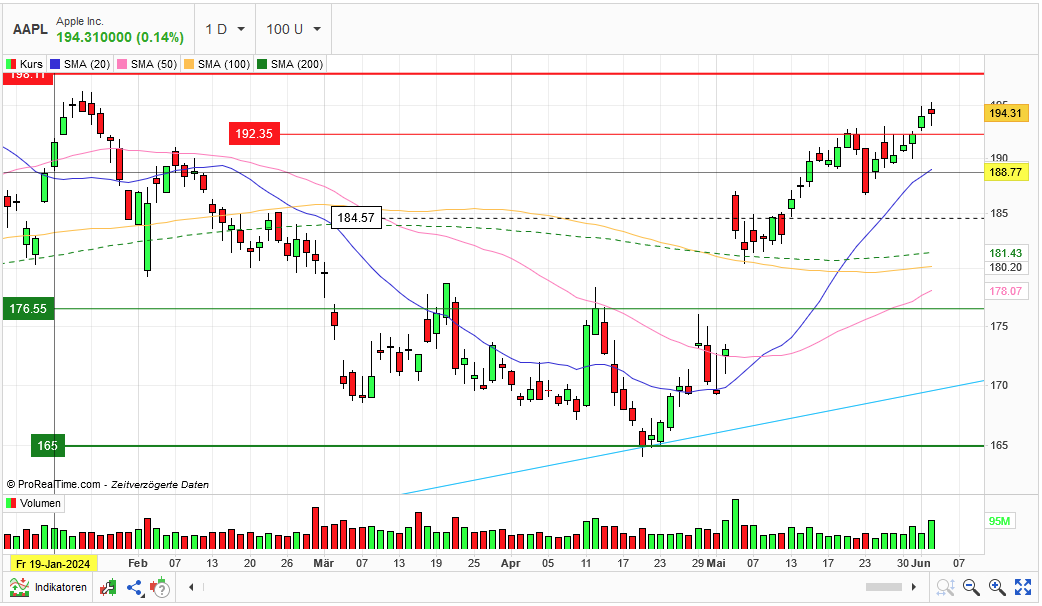Click the 194.31 current price tag
The height and width of the screenshot is (606, 1042).
coord(1005,113)
